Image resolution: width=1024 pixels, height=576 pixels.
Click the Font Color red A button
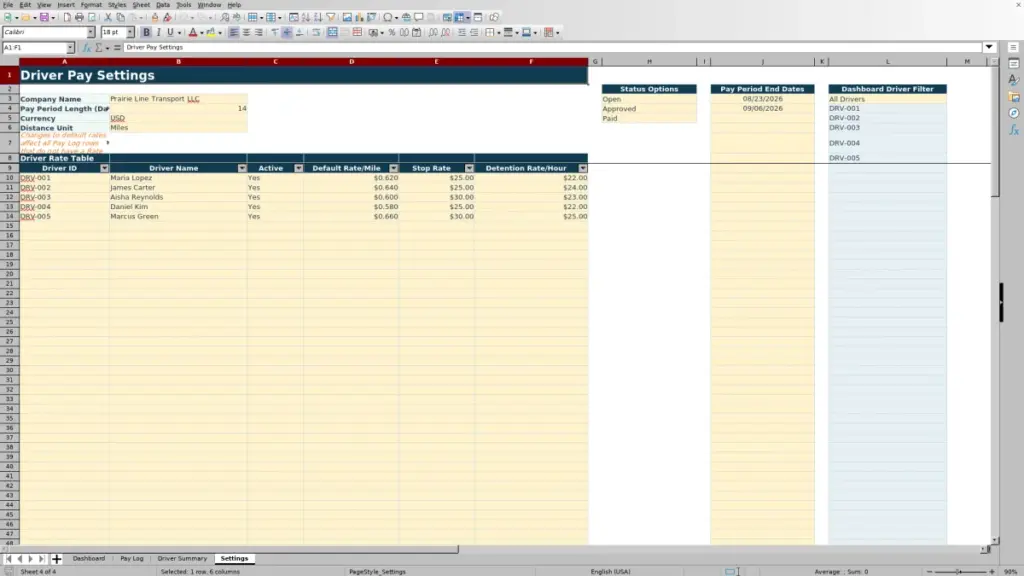[193, 32]
